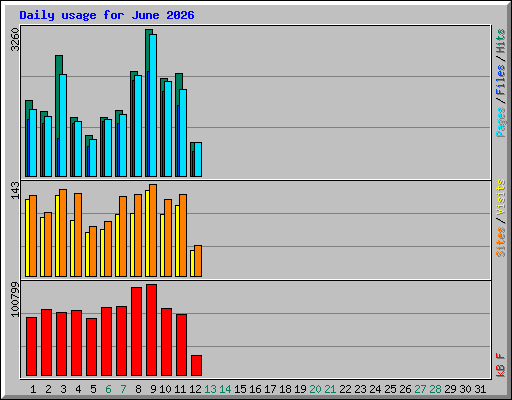Click the 'Pages' legend label

(x=501, y=122)
